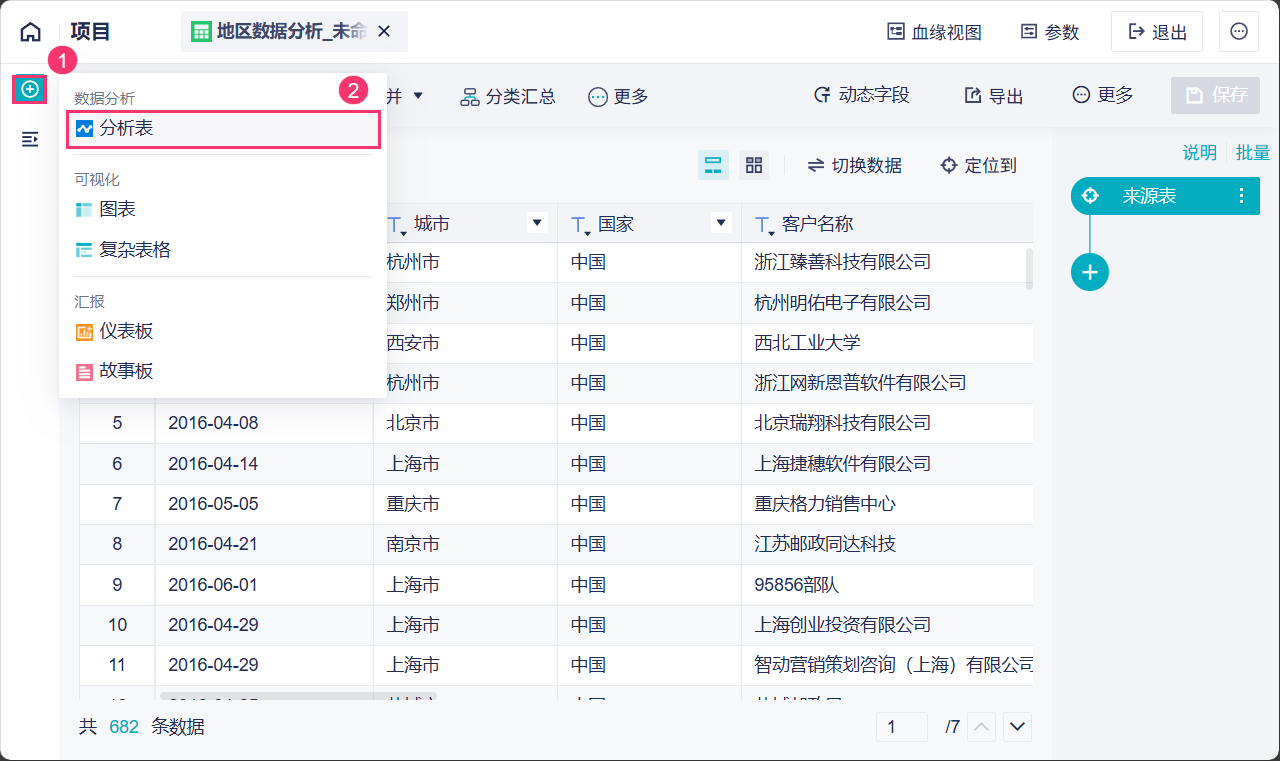Select row number 10
Image resolution: width=1280 pixels, height=761 pixels.
pos(117,625)
